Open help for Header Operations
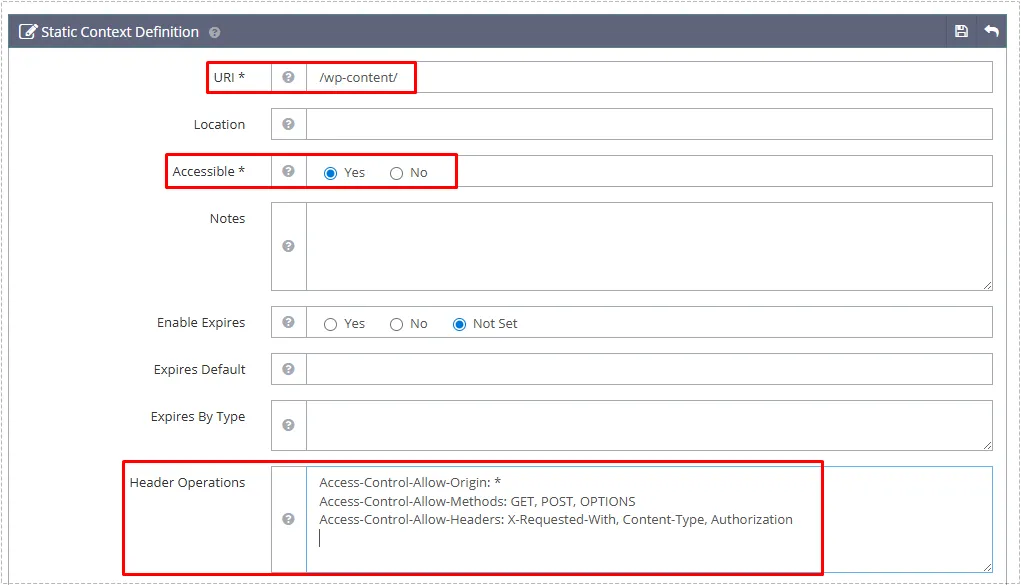The height and width of the screenshot is (585, 1021). click(x=288, y=519)
